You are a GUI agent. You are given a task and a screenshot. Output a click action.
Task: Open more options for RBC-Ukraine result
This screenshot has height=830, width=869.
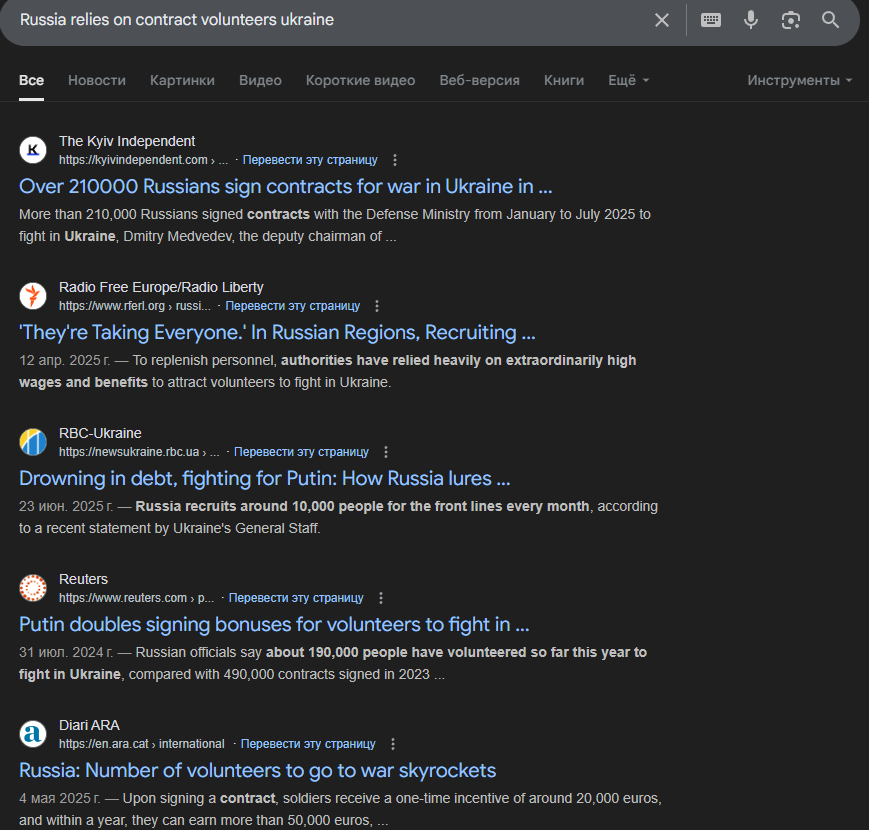pyautogui.click(x=386, y=452)
